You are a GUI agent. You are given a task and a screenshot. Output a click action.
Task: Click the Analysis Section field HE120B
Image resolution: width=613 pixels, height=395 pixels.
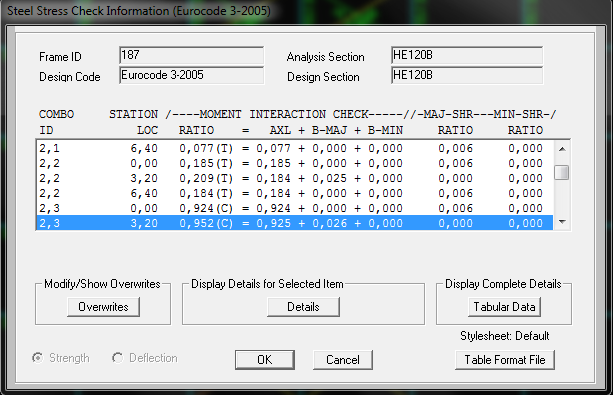[467, 55]
